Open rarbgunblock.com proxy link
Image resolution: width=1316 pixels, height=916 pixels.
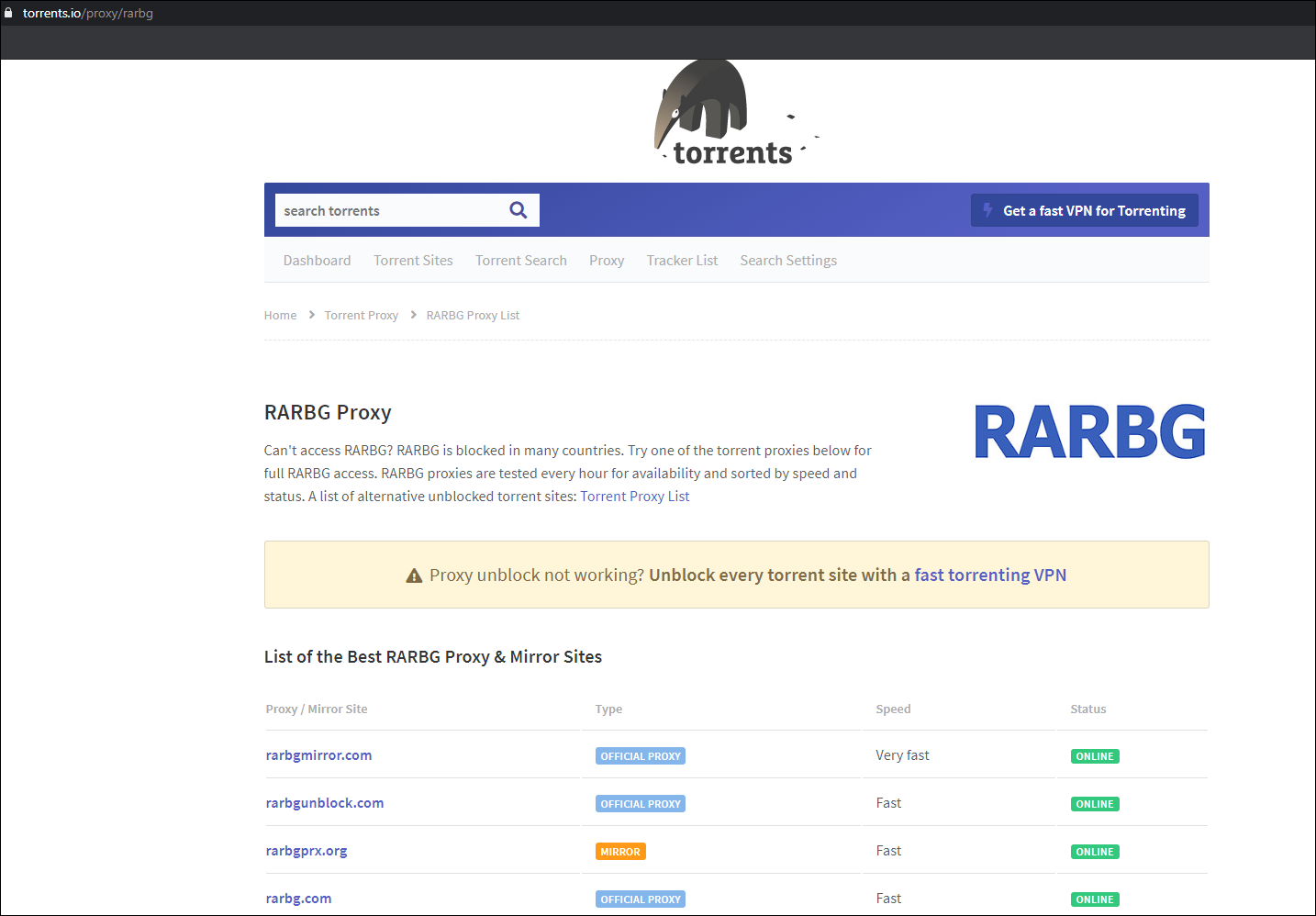325,803
